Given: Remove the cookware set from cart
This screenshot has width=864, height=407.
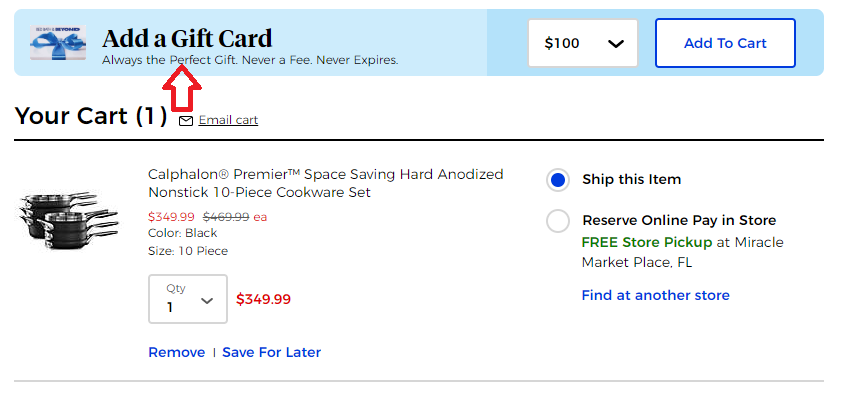Looking at the screenshot, I should 176,352.
